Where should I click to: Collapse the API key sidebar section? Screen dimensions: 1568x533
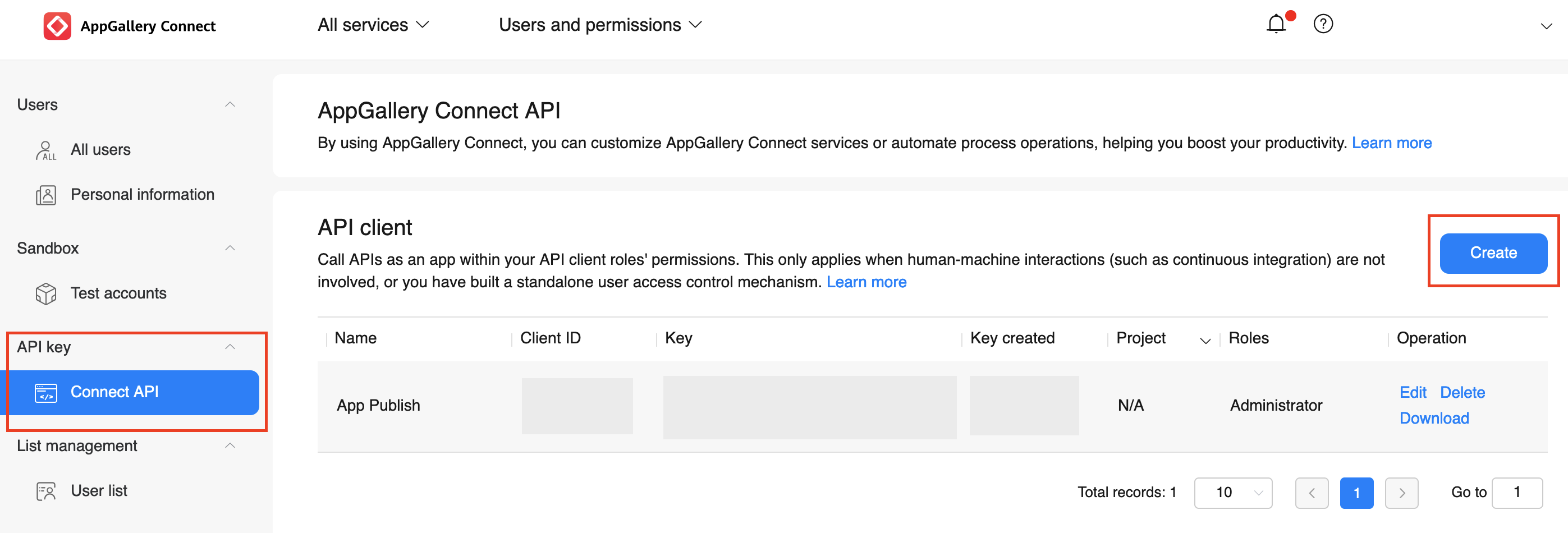230,347
